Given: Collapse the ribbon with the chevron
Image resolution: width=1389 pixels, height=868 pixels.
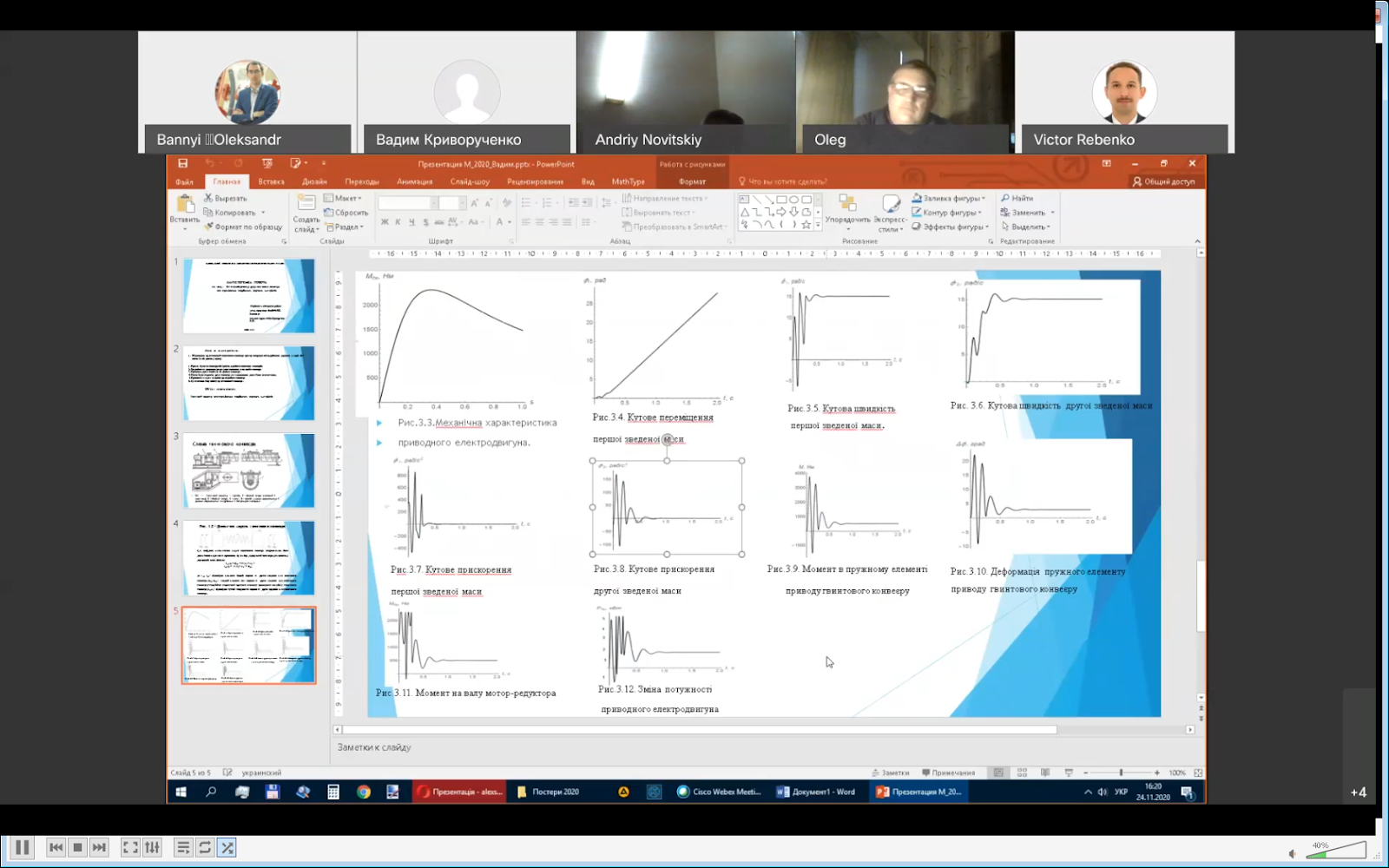Looking at the screenshot, I should (x=1197, y=241).
